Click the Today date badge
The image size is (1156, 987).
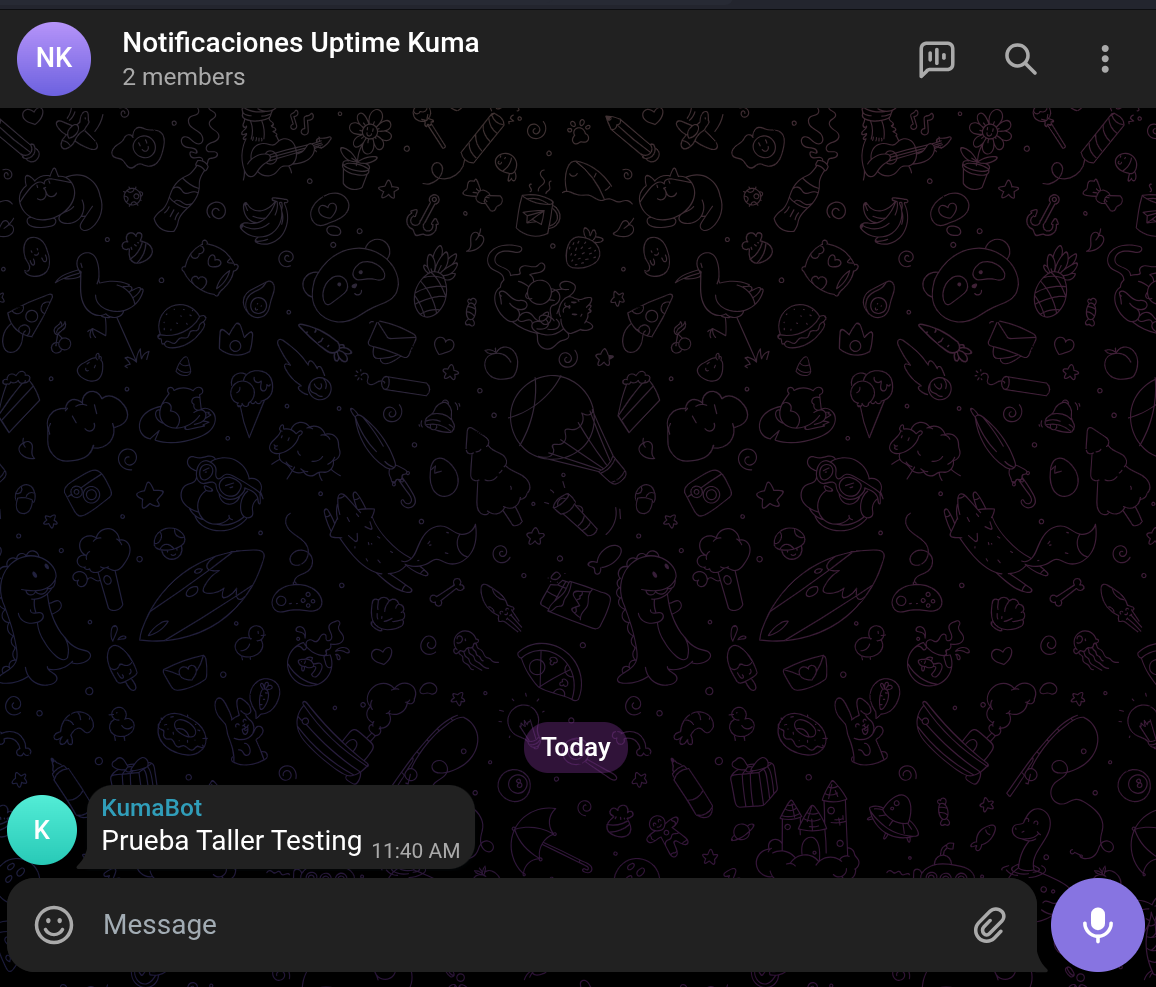[576, 748]
